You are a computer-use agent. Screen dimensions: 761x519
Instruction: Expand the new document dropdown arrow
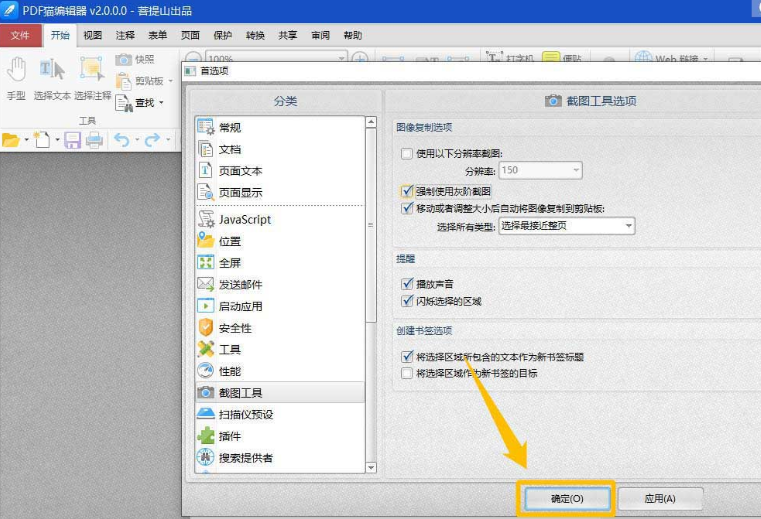click(x=57, y=140)
